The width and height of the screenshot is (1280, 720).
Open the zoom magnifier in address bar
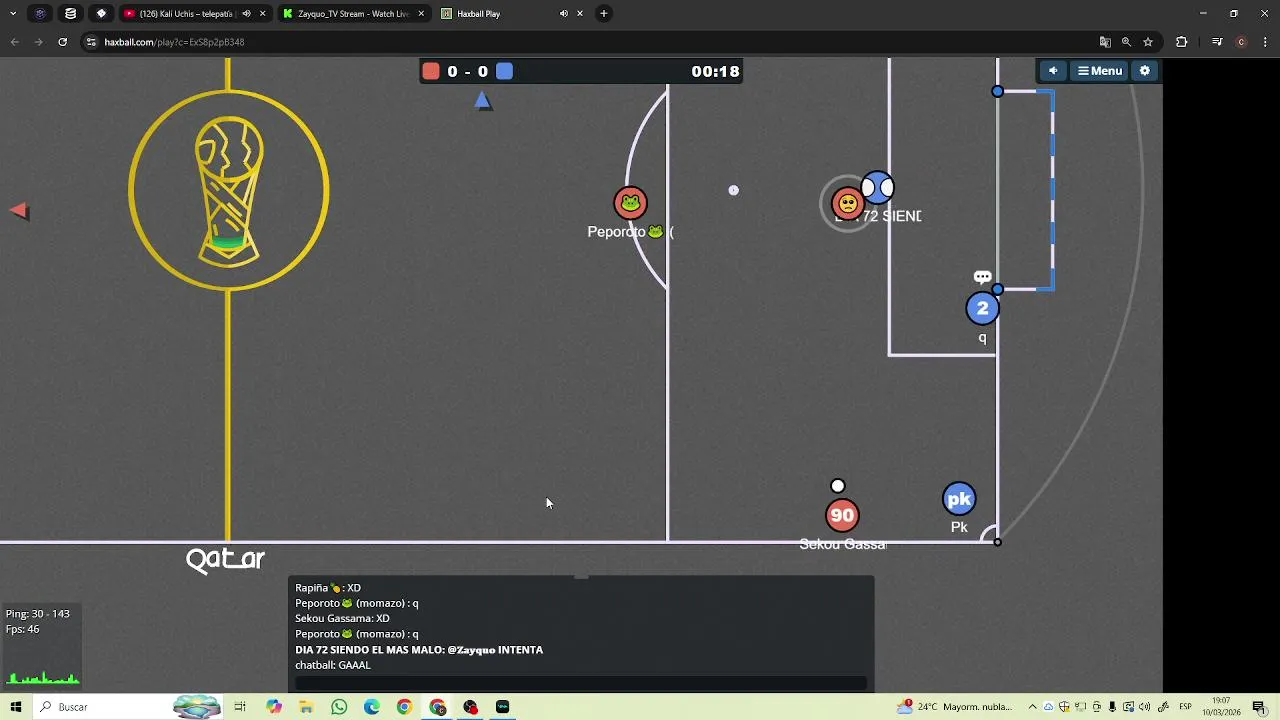(1126, 42)
